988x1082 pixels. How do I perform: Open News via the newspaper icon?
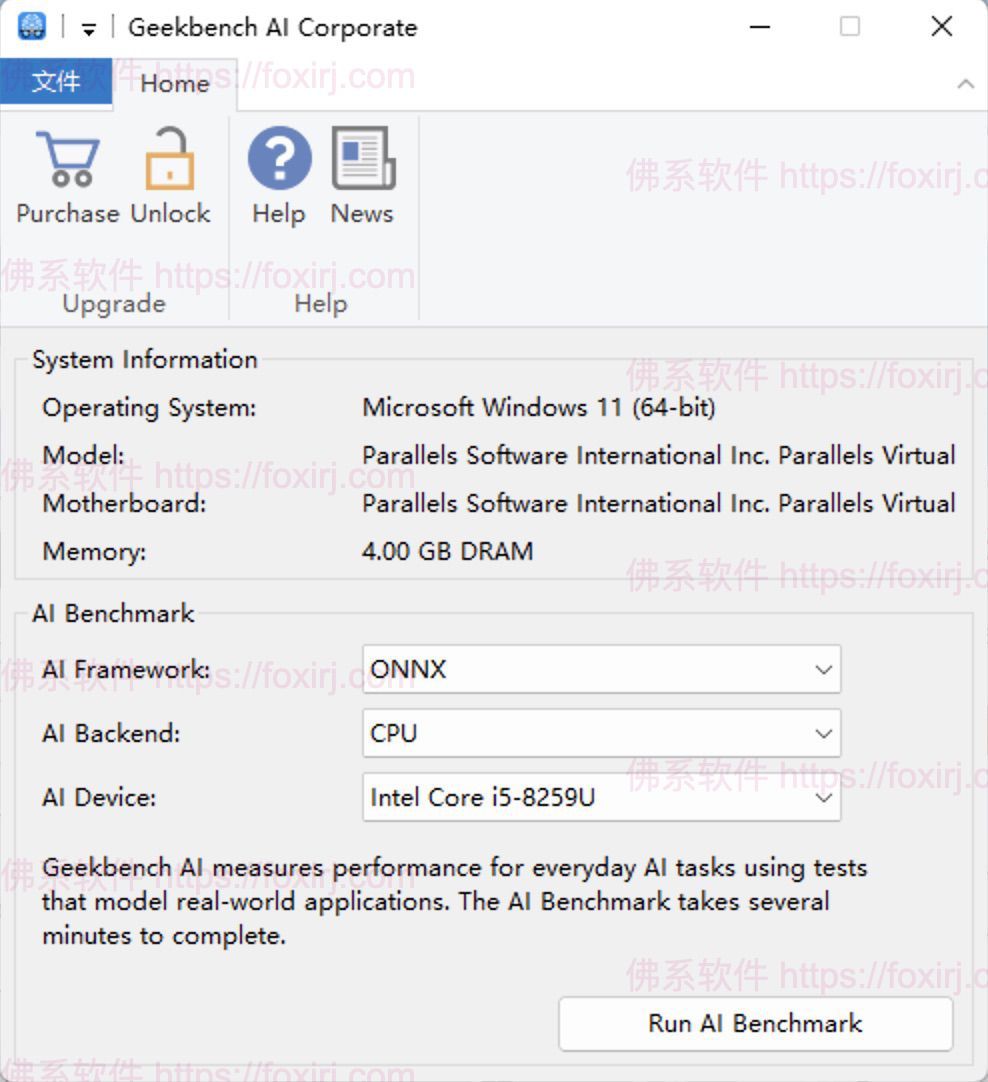point(361,158)
